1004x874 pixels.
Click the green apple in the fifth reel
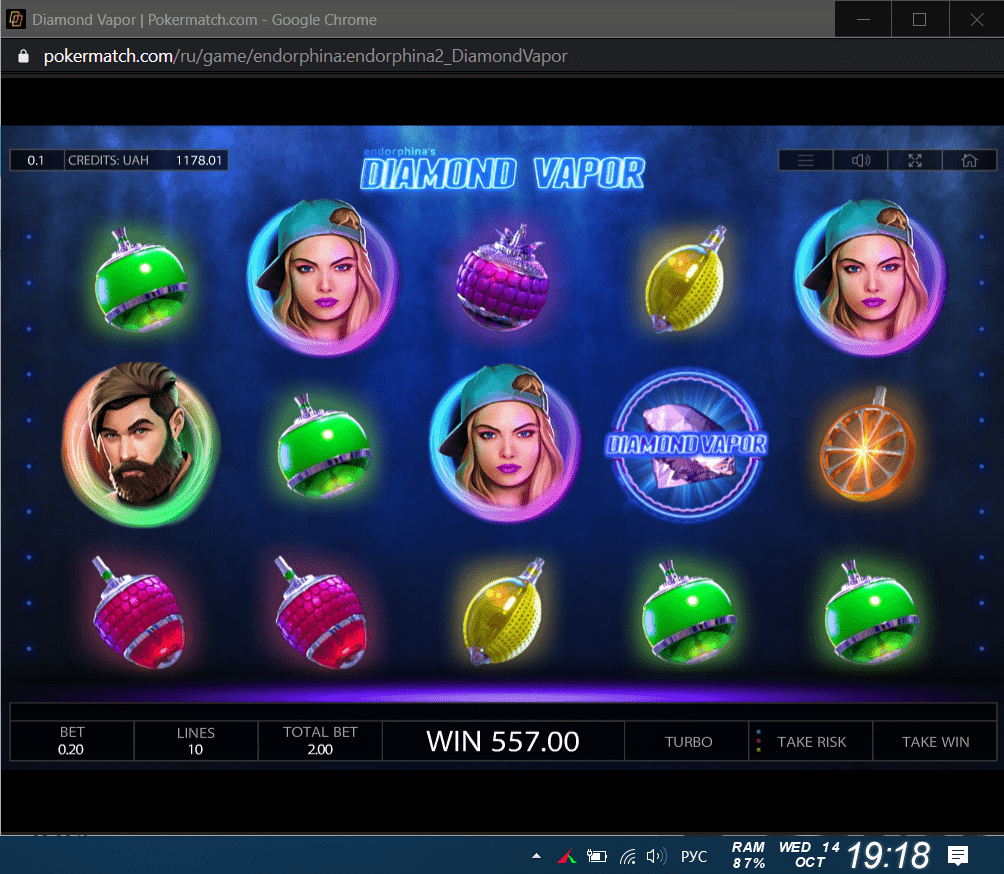coord(871,612)
